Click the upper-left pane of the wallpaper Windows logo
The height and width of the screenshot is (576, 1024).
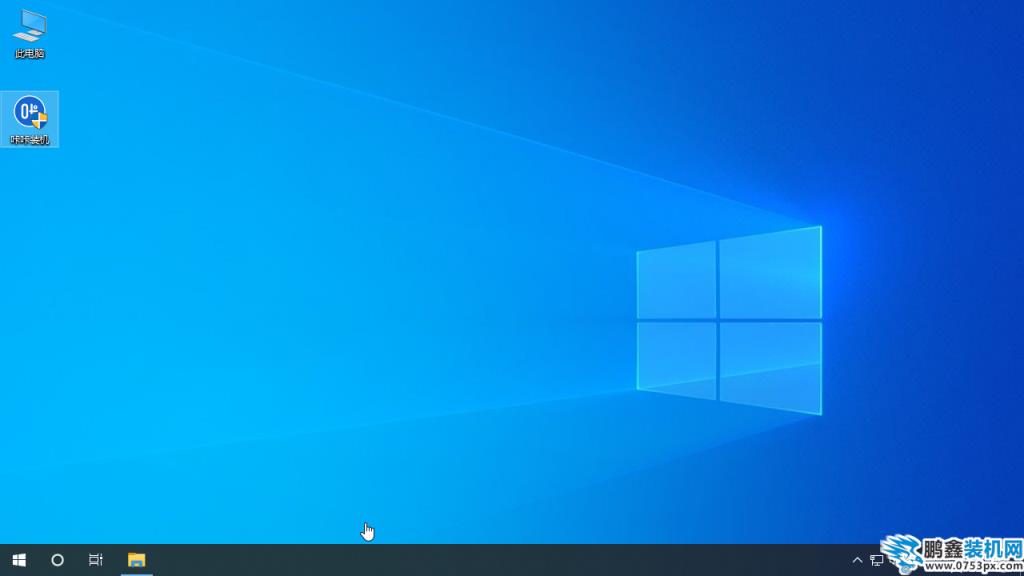click(677, 281)
